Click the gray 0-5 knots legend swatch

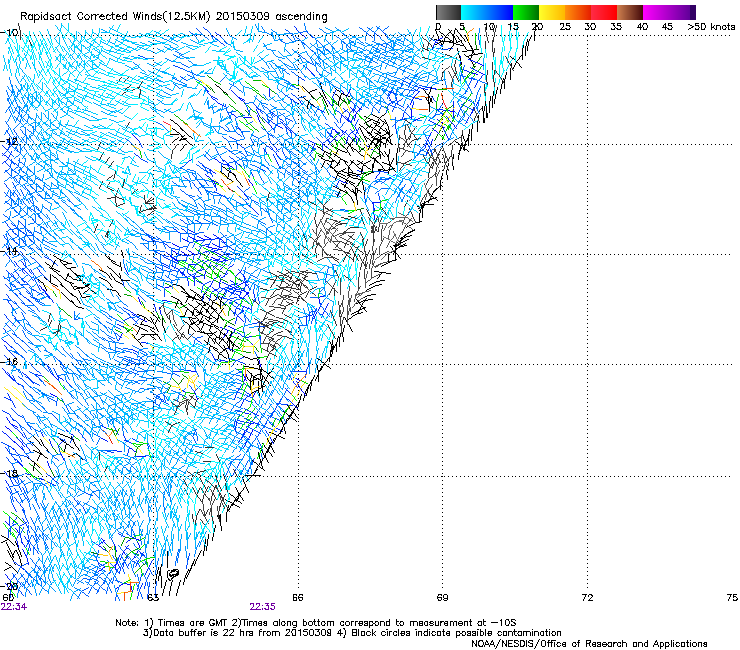pos(448,12)
